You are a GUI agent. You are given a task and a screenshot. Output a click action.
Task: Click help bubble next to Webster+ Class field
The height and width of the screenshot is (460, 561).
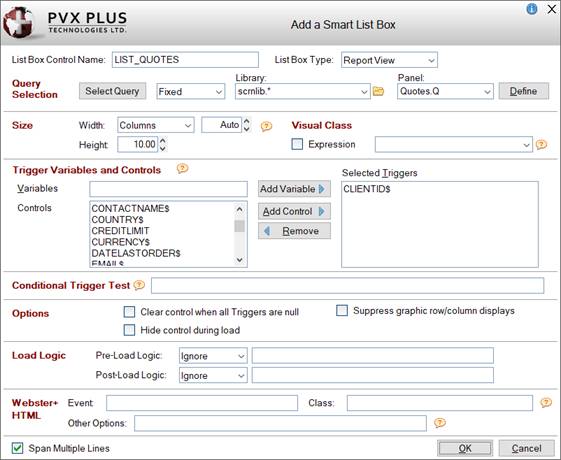point(546,403)
